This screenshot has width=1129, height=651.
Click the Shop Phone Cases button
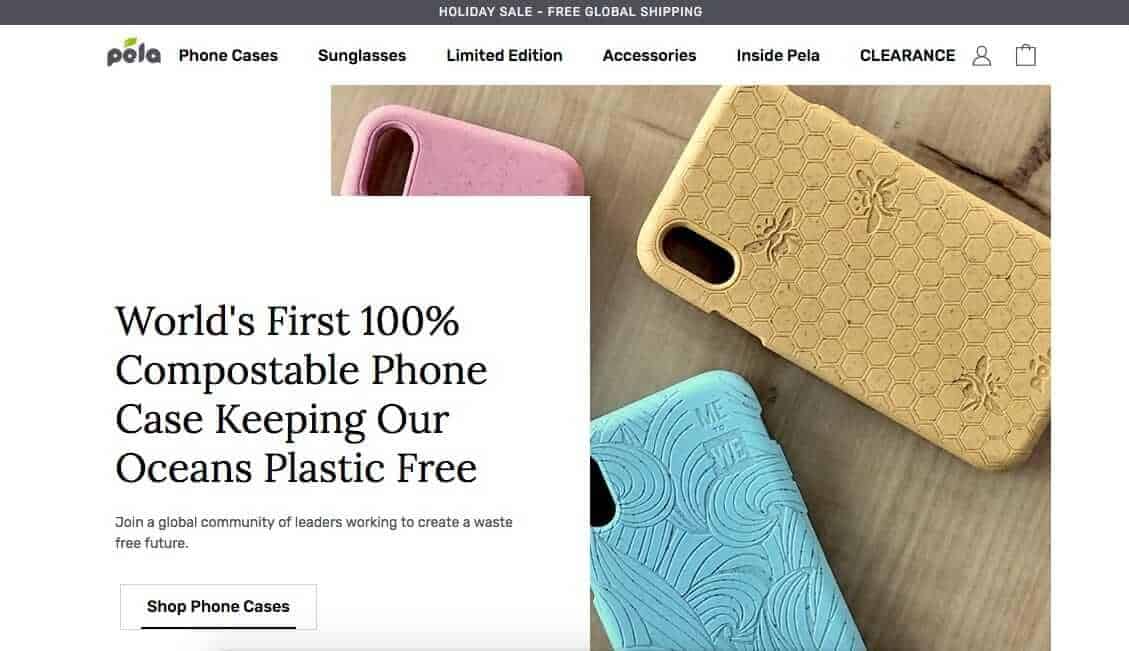(x=218, y=607)
